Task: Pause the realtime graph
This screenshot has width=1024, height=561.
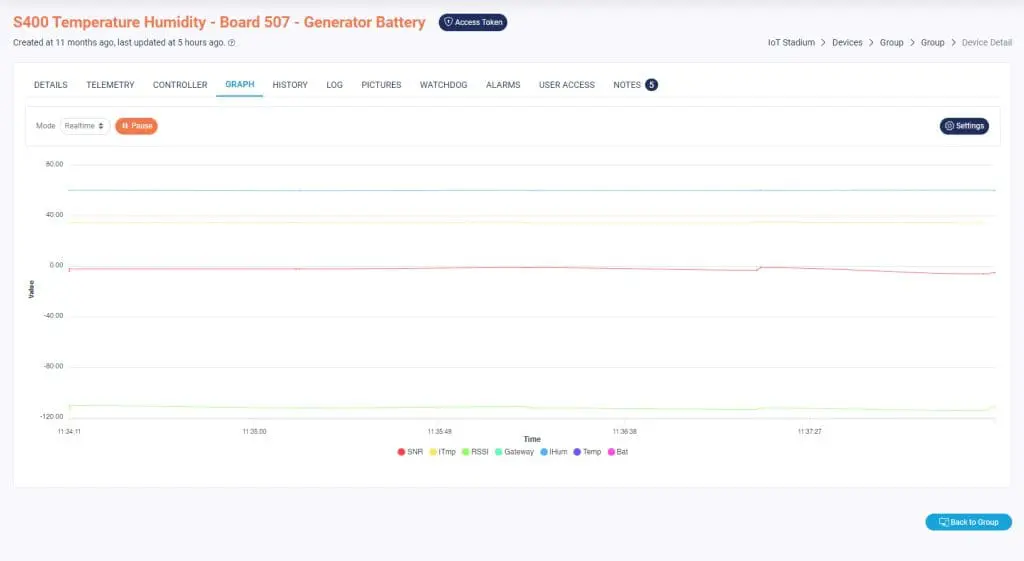Action: coord(136,126)
